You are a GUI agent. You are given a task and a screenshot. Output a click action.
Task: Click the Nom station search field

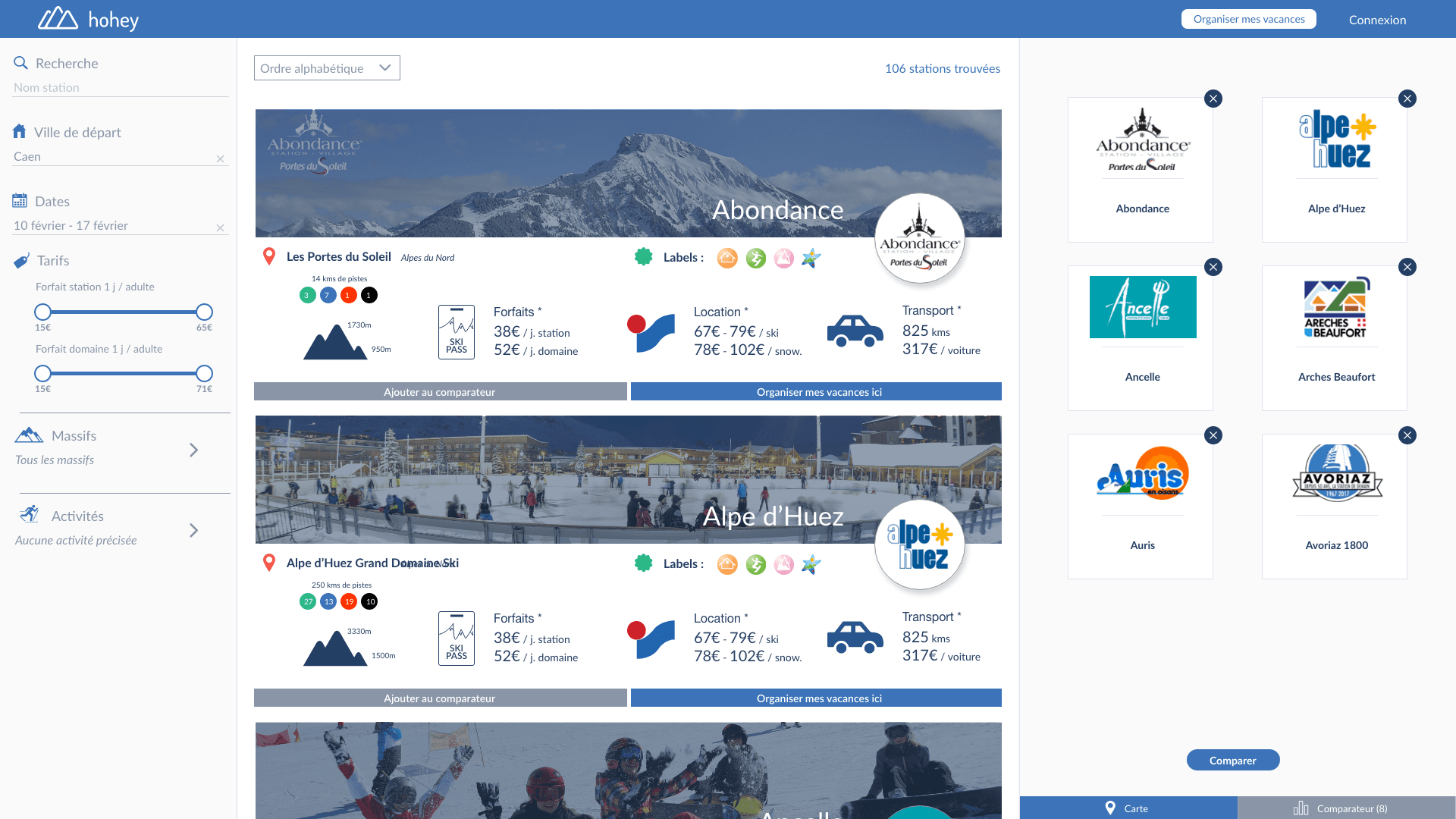point(121,87)
